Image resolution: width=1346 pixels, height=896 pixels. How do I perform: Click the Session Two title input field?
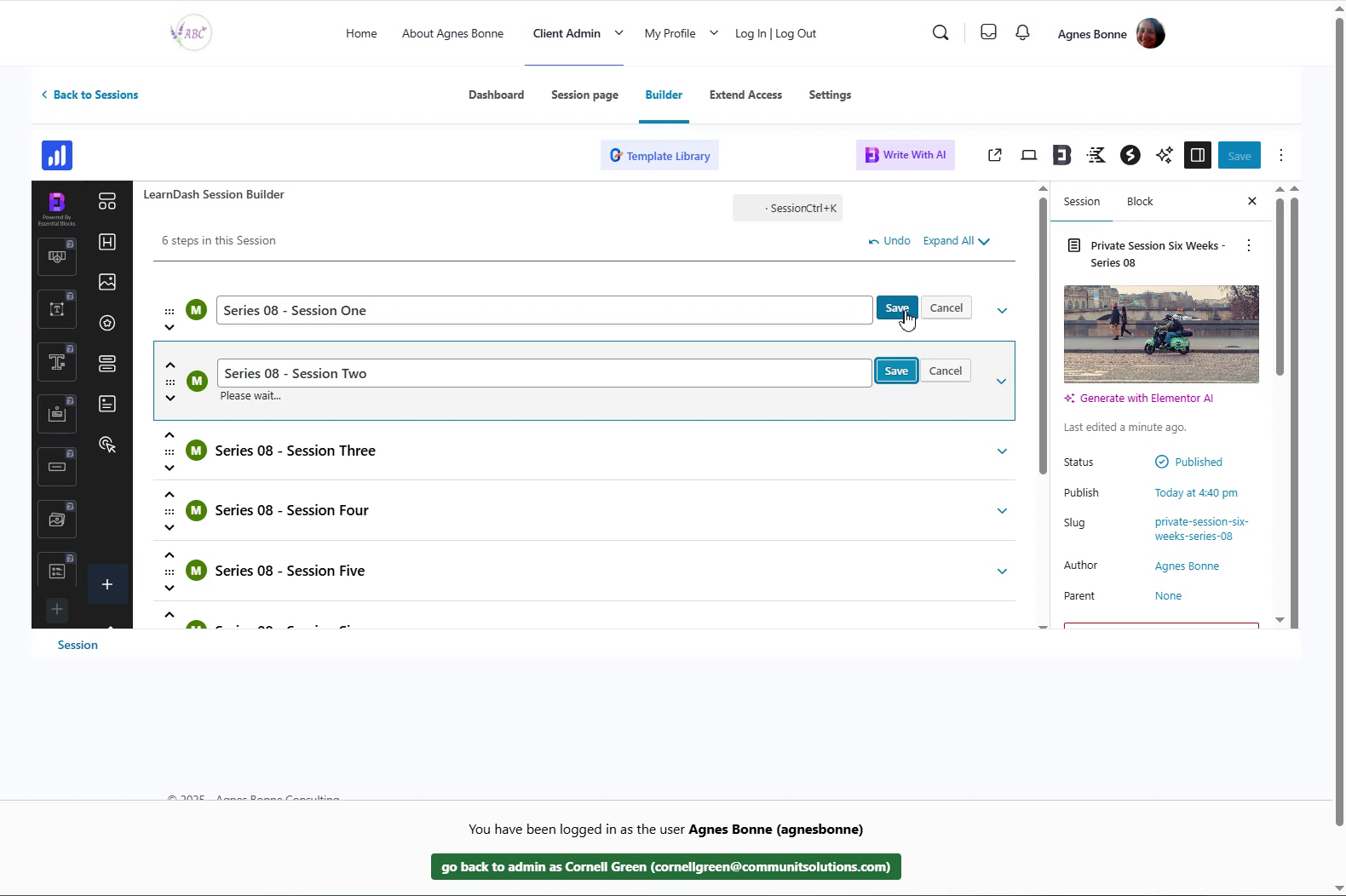pyautogui.click(x=544, y=373)
